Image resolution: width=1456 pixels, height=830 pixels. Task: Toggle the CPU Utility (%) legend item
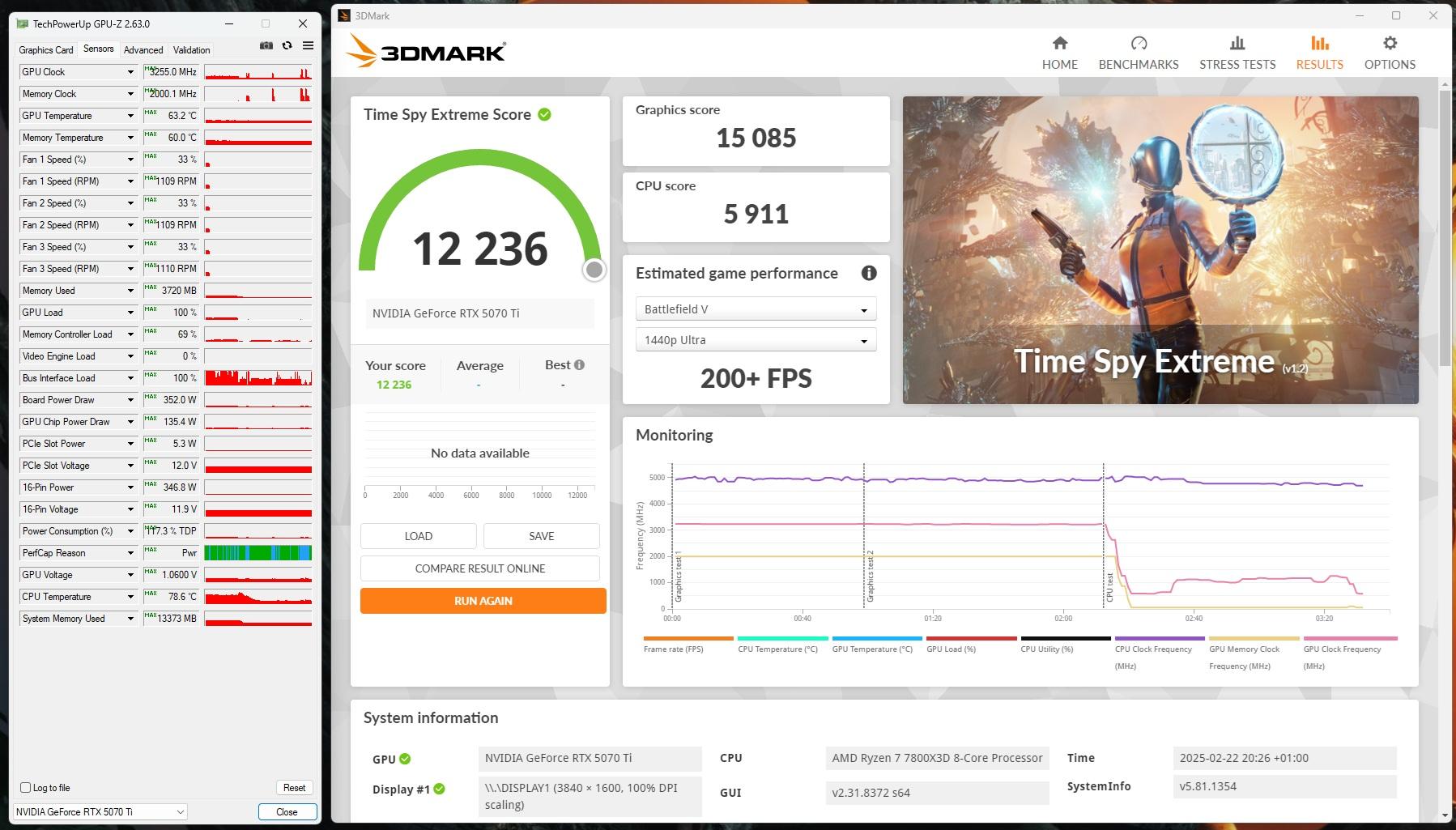click(1066, 645)
